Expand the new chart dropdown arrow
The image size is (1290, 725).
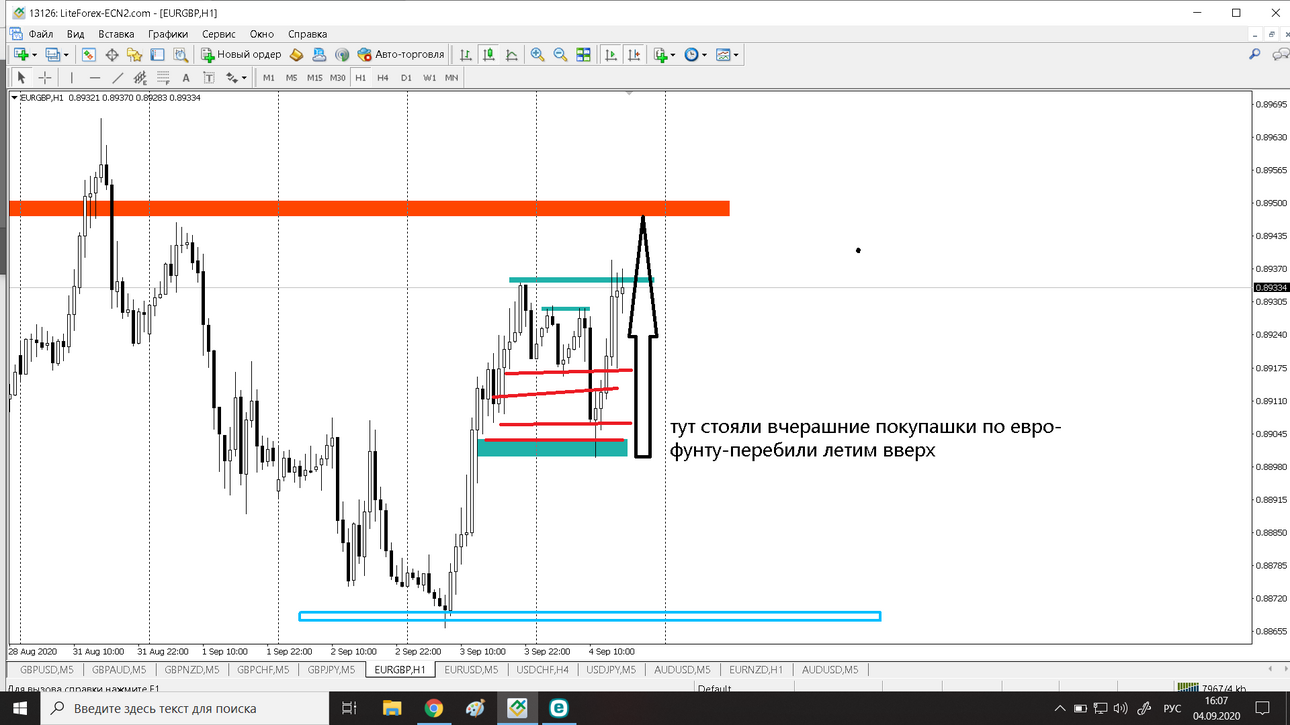pyautogui.click(x=35, y=55)
